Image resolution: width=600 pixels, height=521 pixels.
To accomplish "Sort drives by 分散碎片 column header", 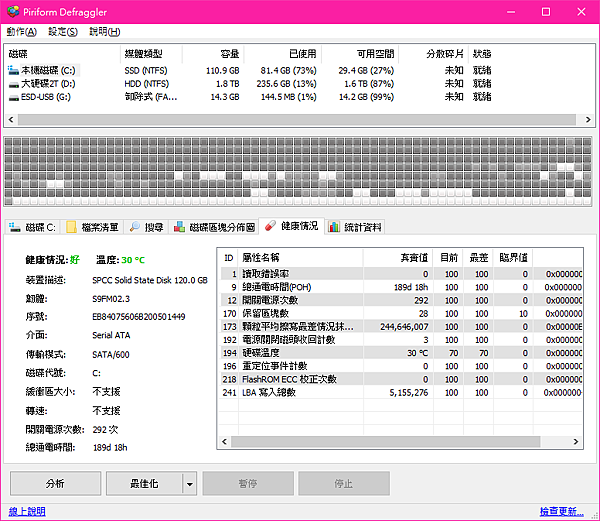I will (434, 54).
